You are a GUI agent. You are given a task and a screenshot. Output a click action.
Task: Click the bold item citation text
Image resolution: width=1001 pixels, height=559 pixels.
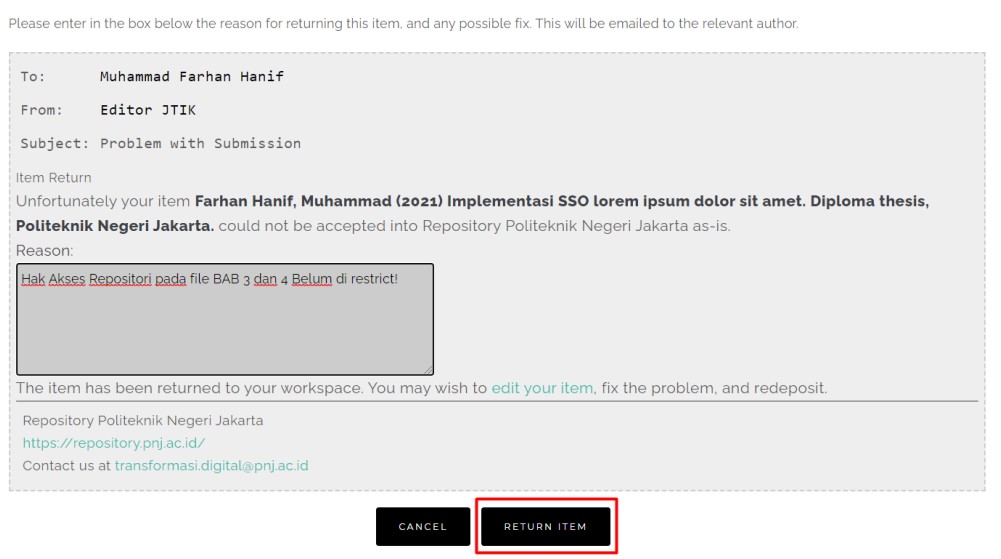[x=560, y=202]
